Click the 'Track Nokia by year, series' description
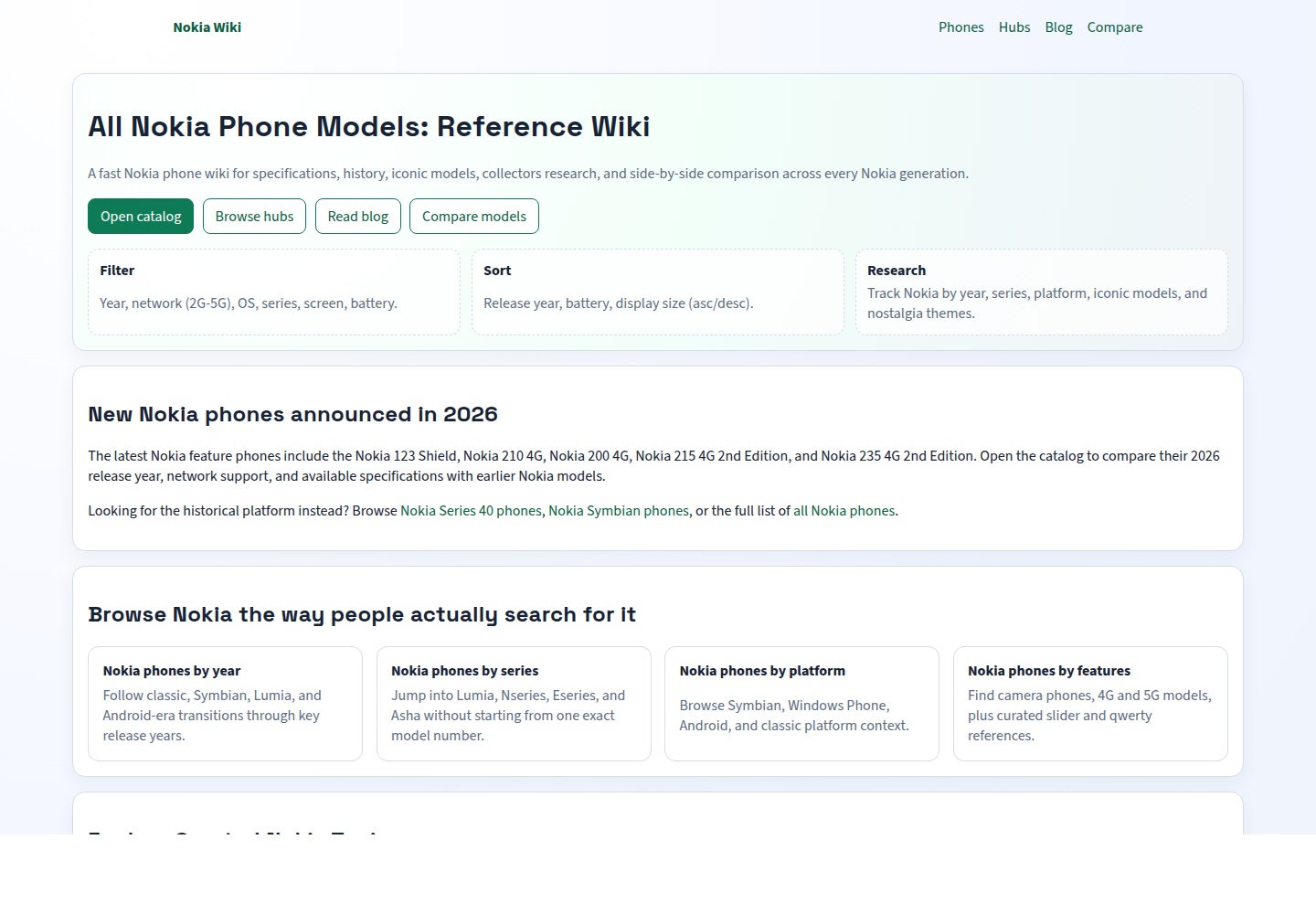 point(1037,303)
